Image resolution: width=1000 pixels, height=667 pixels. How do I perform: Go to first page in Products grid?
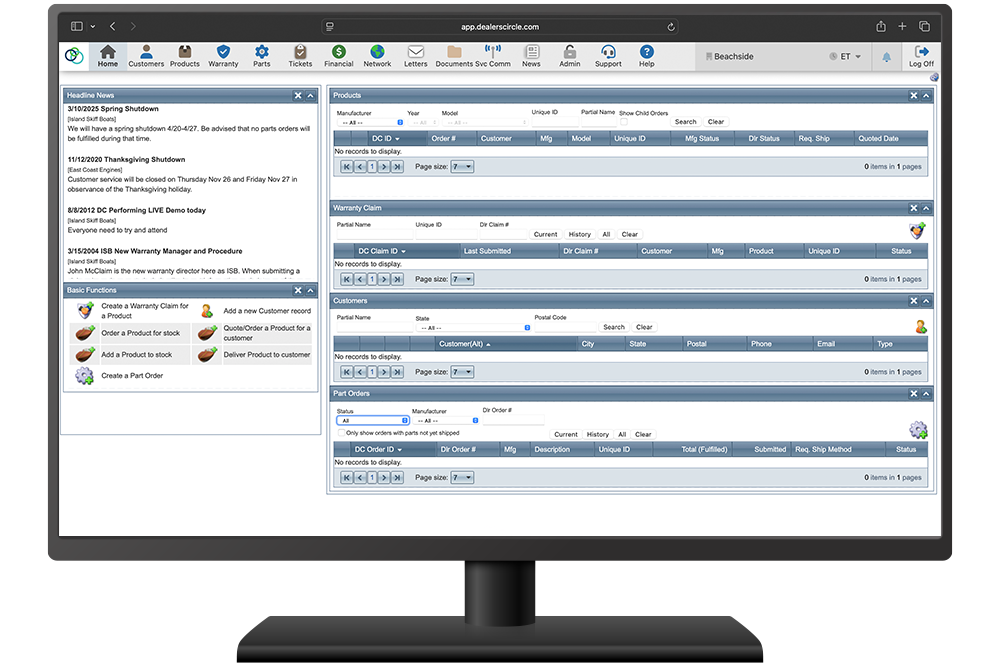(346, 167)
